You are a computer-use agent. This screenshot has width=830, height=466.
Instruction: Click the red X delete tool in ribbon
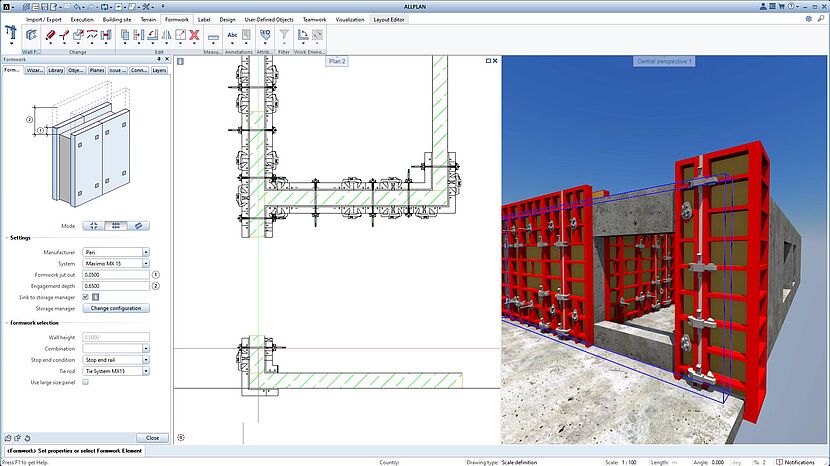tap(195, 35)
